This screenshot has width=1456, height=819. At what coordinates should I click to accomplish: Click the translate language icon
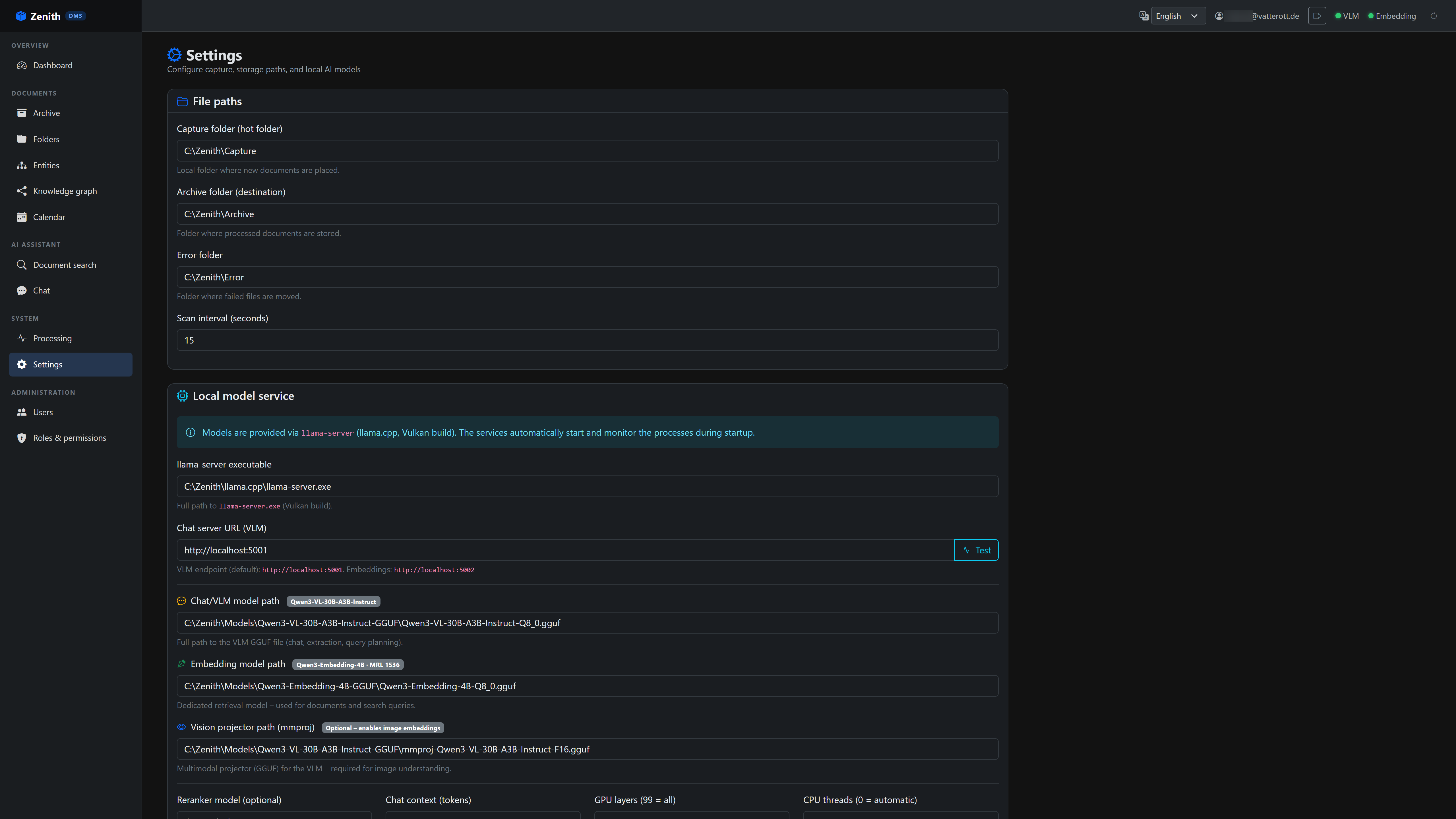tap(1143, 16)
